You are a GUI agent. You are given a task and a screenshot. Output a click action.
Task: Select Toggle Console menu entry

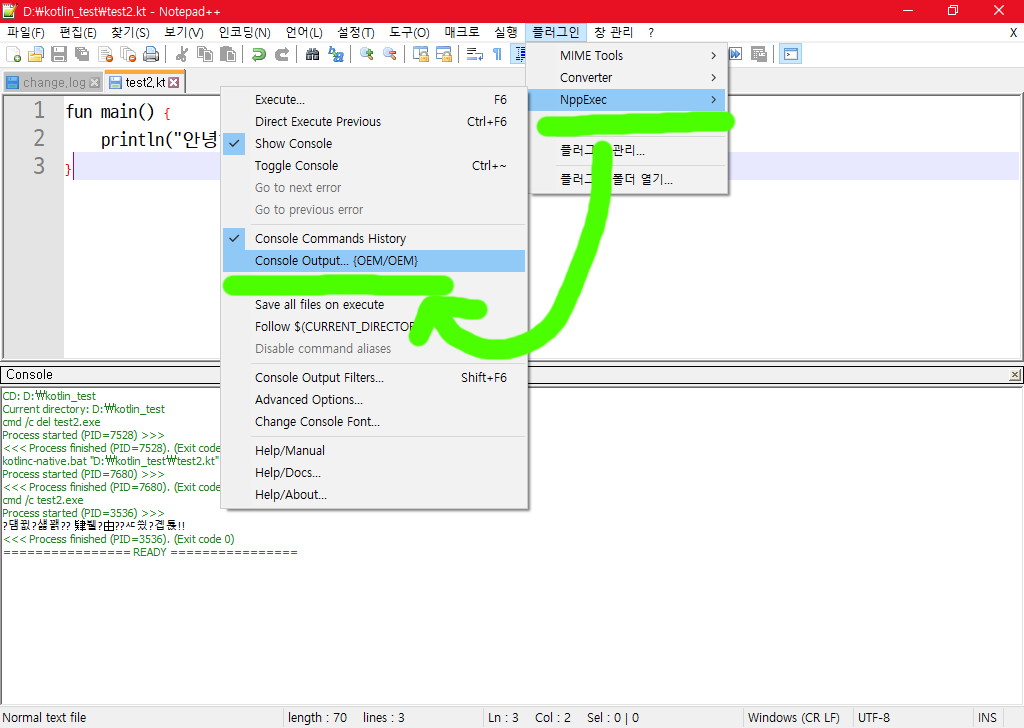374,166
